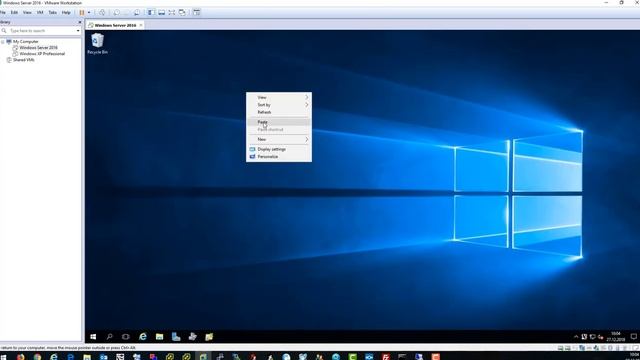Toggle the thumbnail bar toolbar icon
This screenshot has width=640, height=360.
(162, 13)
